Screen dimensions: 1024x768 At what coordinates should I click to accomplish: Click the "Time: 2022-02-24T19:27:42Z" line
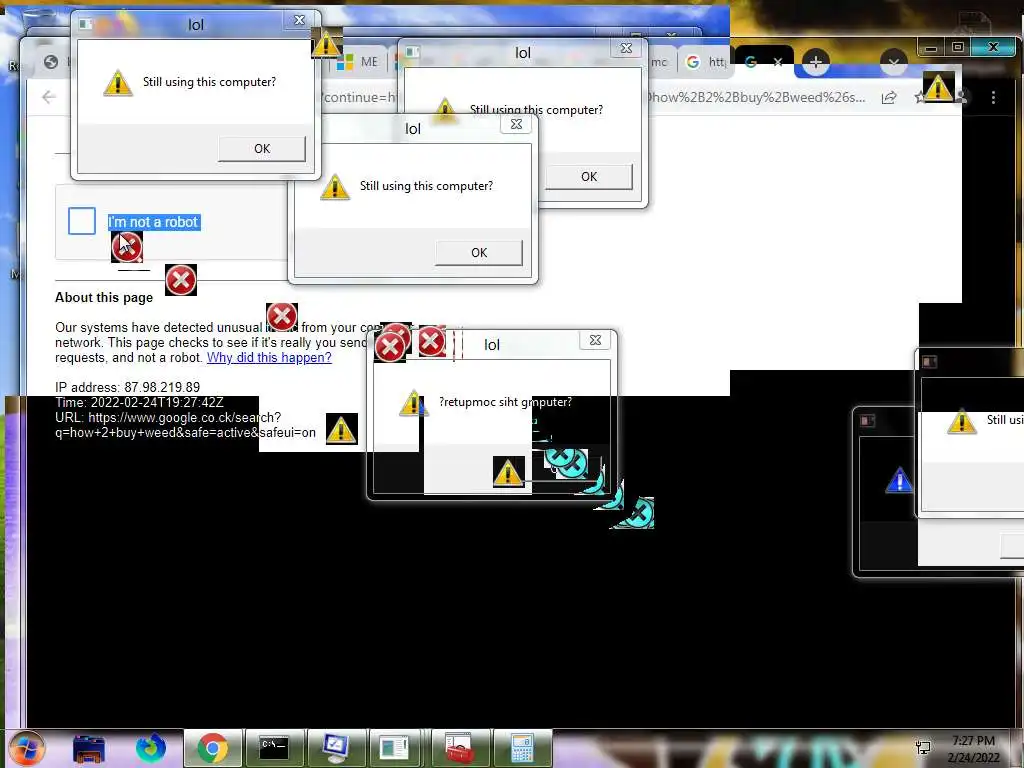tap(139, 402)
